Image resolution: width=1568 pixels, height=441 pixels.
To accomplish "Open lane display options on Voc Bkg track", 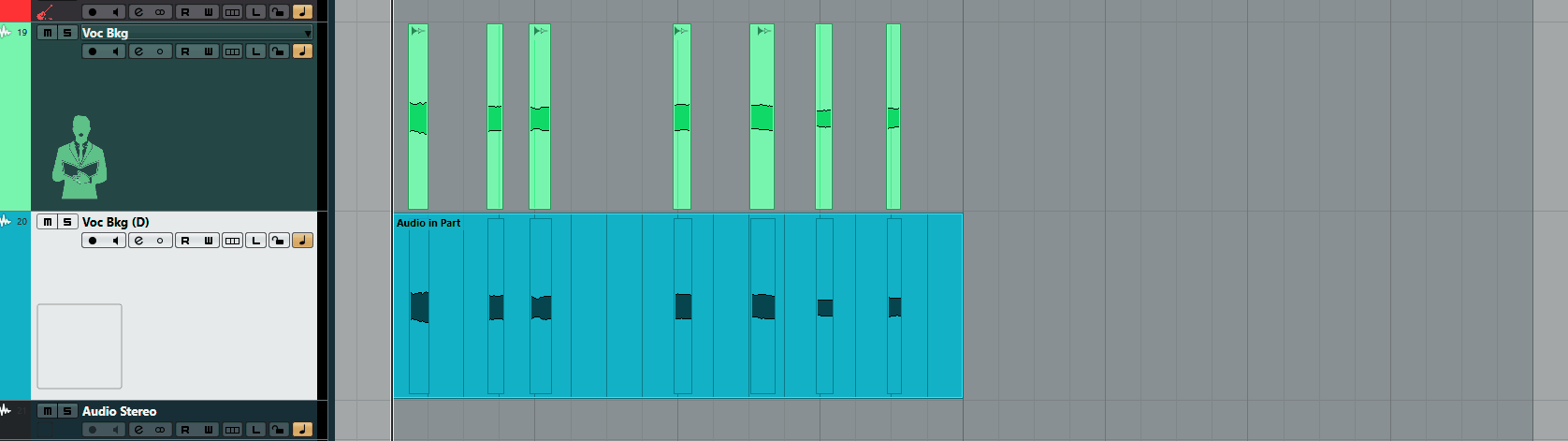I will point(233,51).
